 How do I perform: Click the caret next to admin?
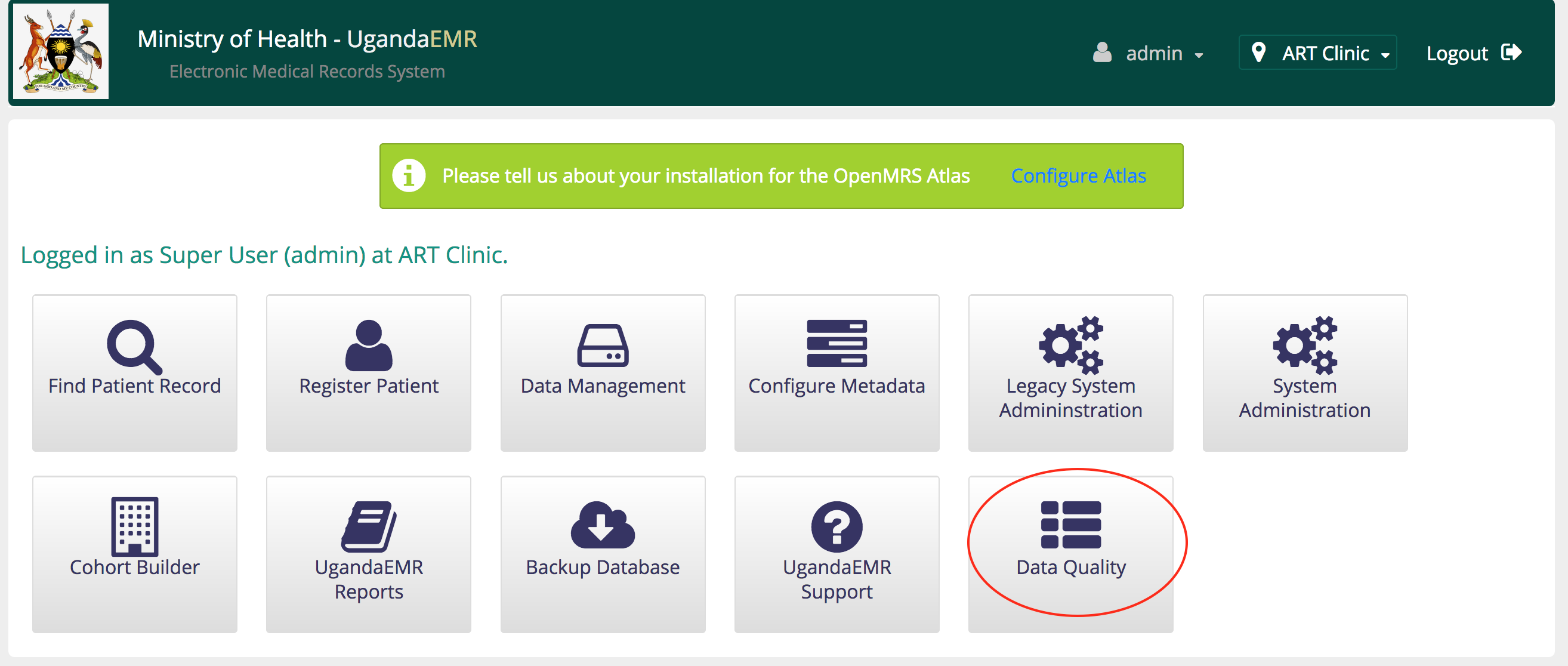1199,55
